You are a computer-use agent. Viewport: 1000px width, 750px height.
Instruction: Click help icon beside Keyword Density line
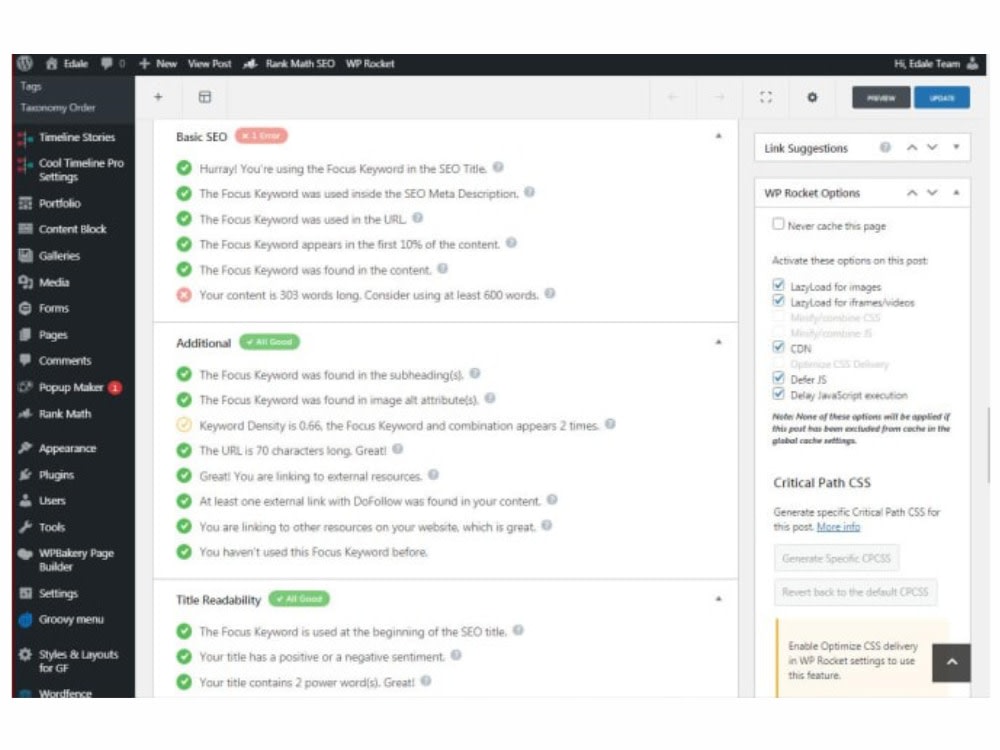pos(610,424)
